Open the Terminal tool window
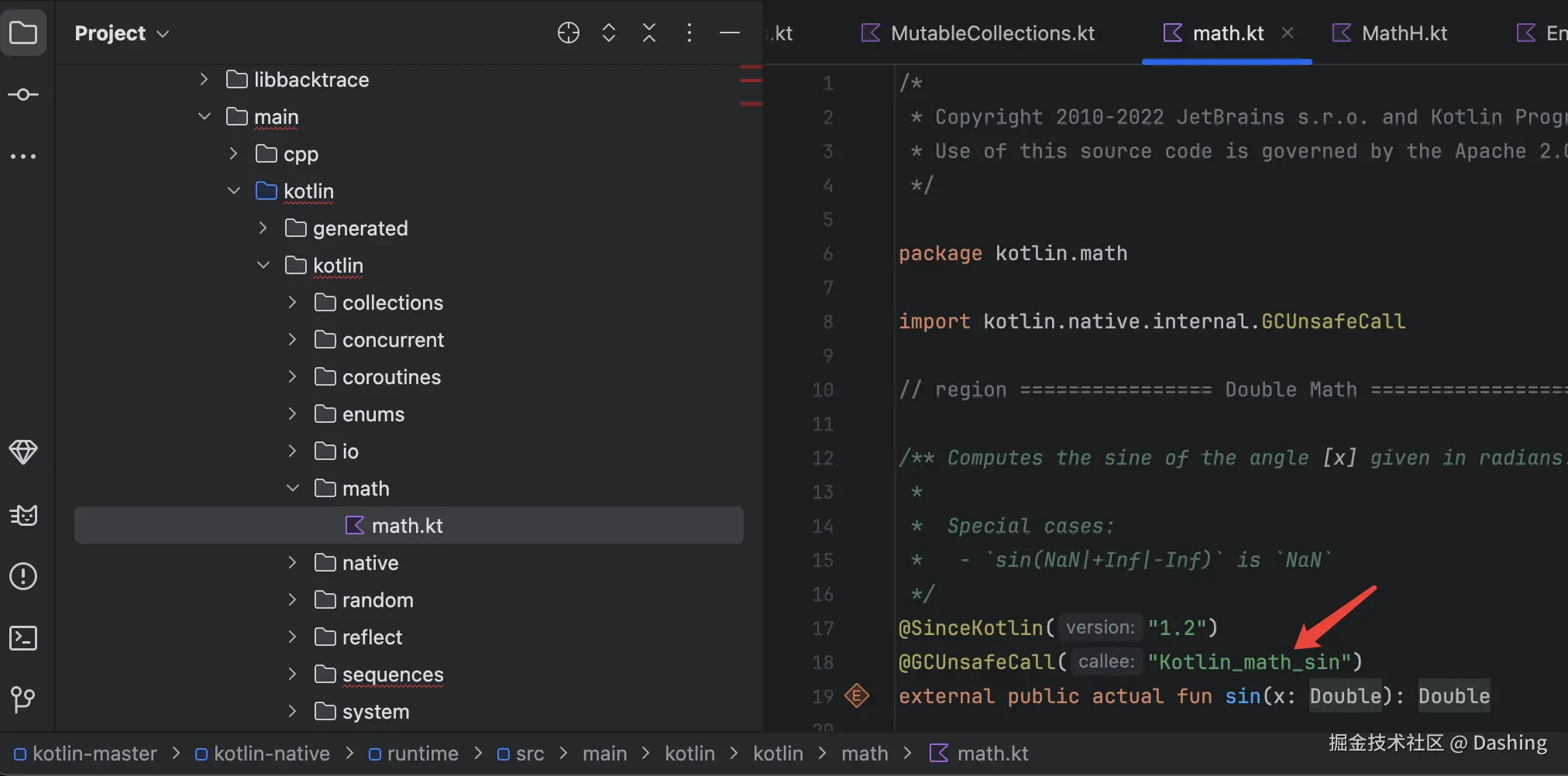 point(23,638)
